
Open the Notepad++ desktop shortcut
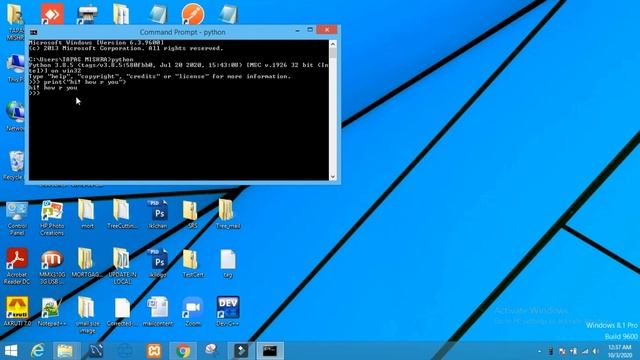click(x=52, y=311)
